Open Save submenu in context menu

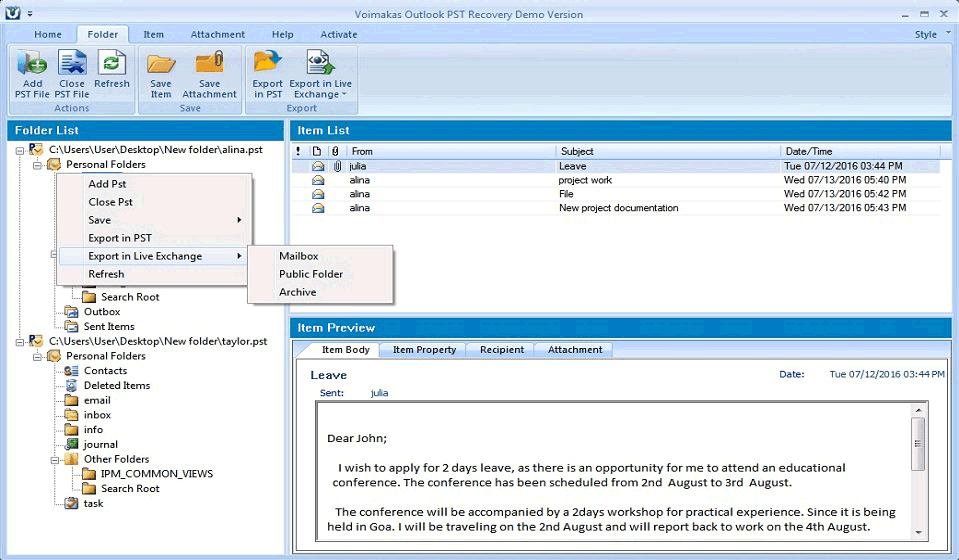tap(154, 220)
